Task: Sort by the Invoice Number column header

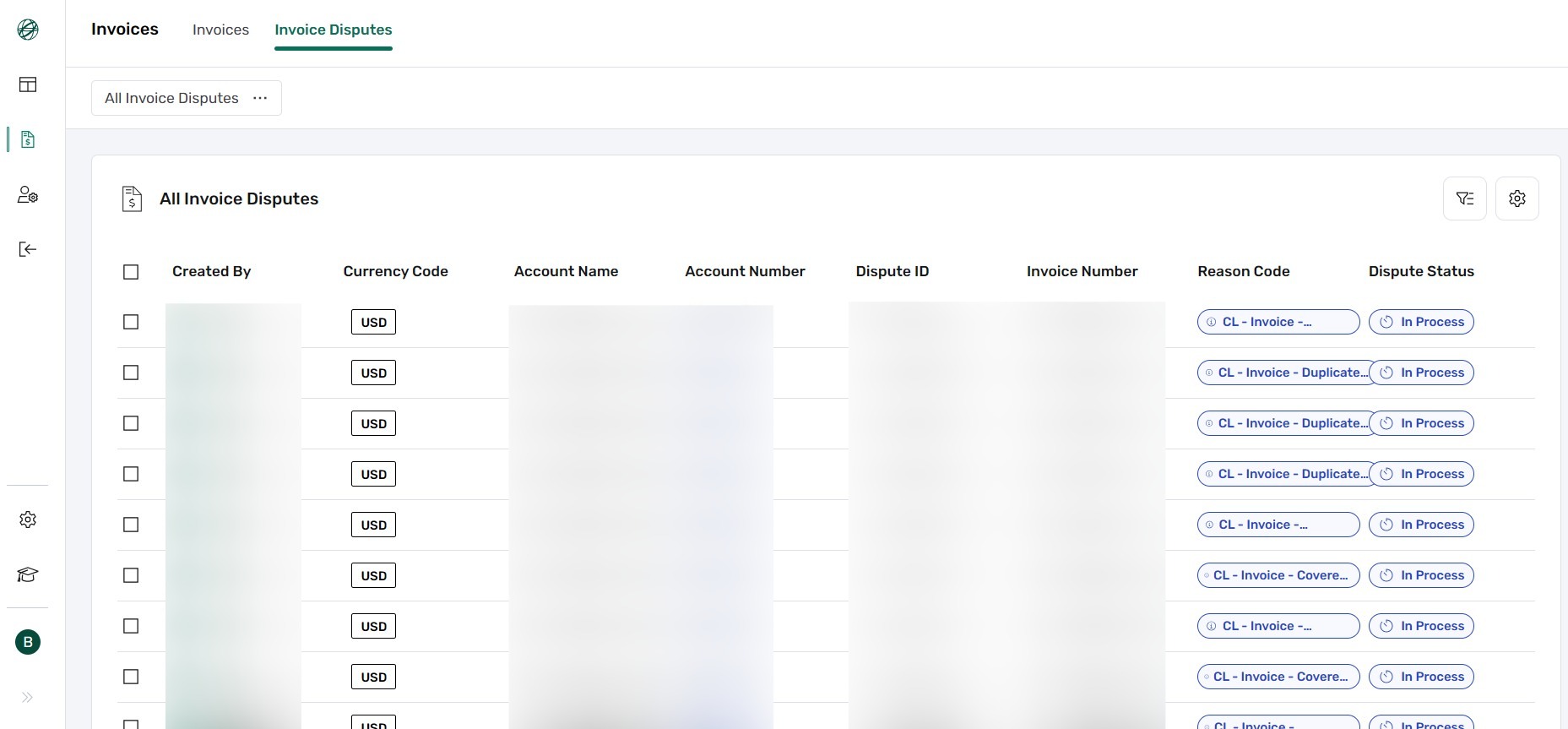Action: tap(1082, 271)
